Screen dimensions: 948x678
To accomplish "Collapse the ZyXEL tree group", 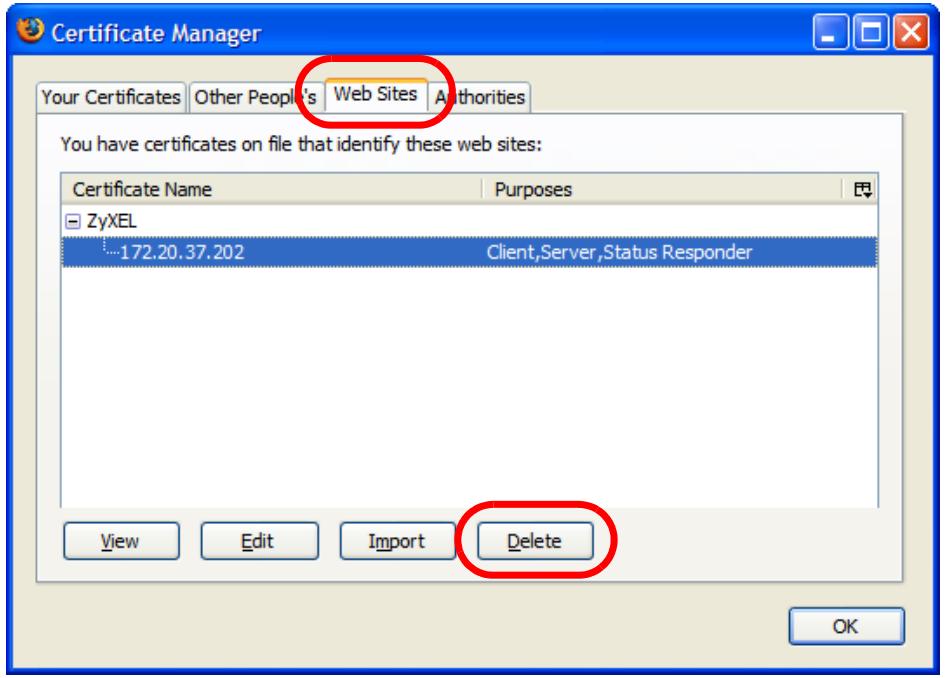I will (73, 222).
